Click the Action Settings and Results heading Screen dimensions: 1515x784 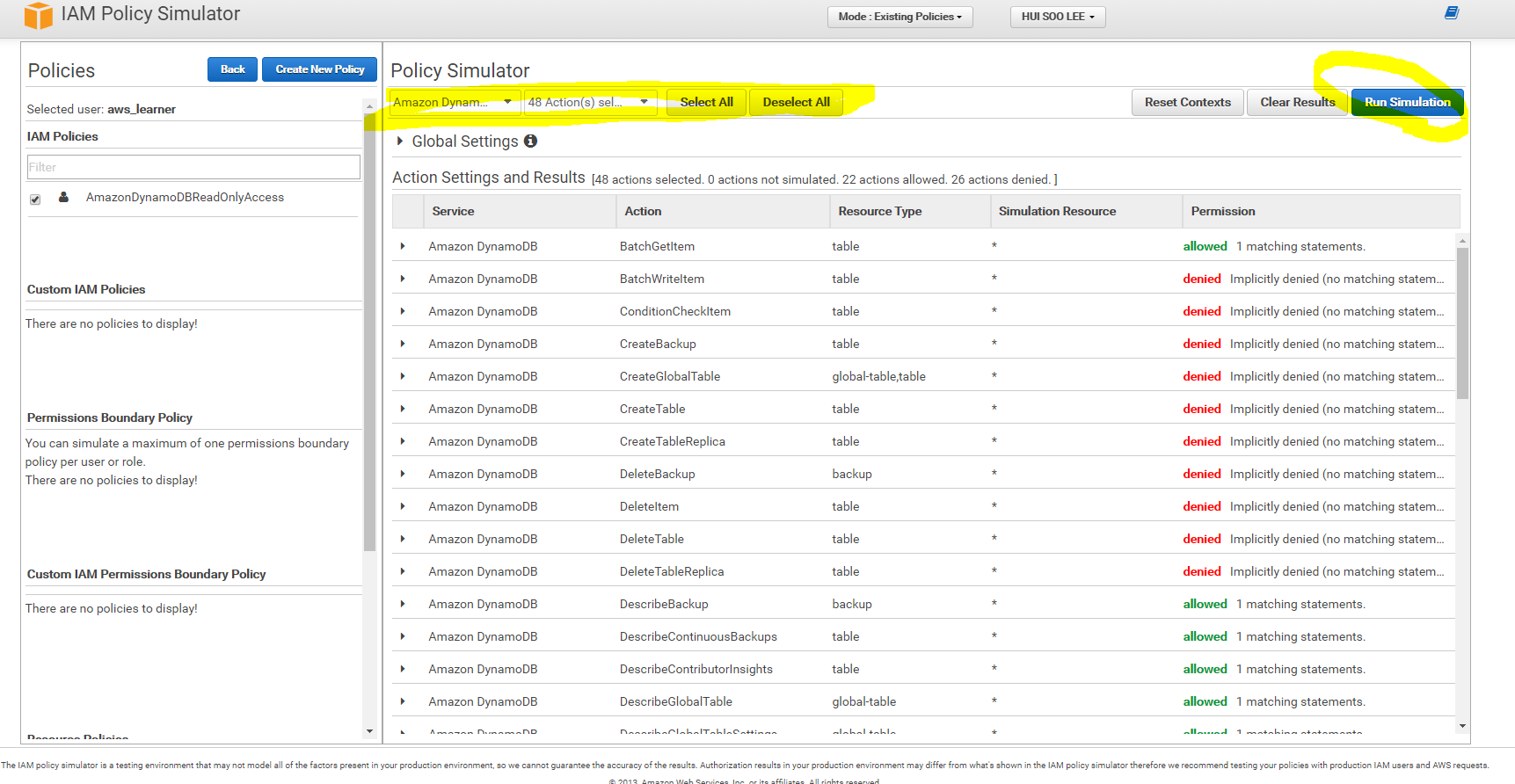pos(488,178)
